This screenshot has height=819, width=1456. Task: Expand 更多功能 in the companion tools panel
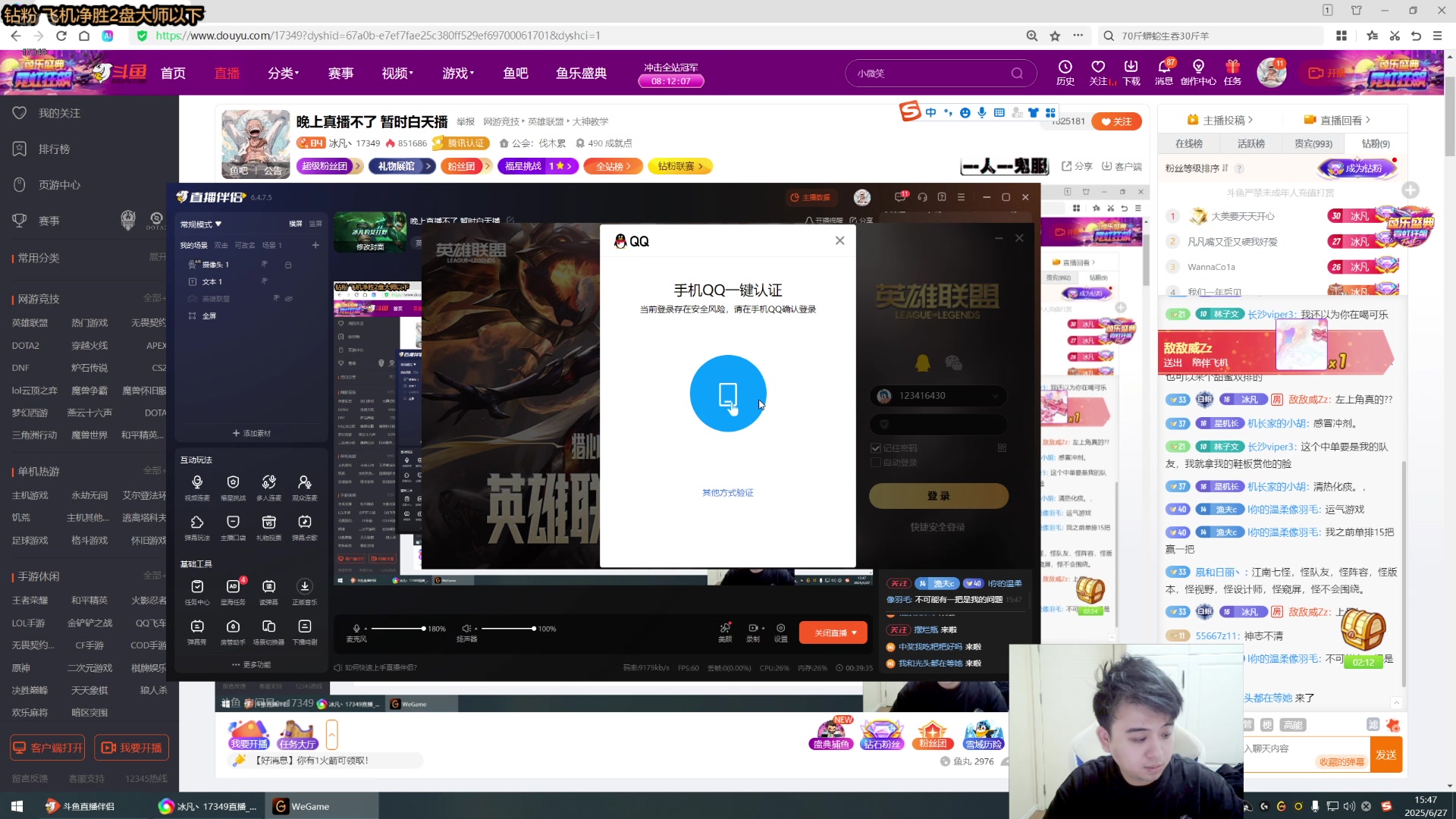[x=251, y=665]
